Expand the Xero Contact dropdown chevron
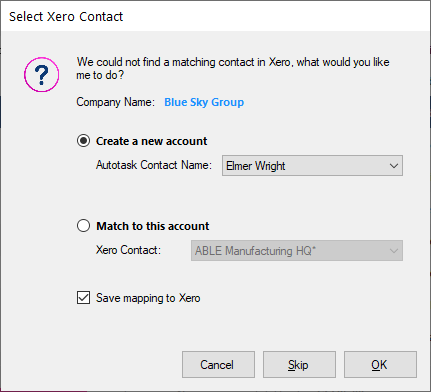The image size is (431, 392). click(x=394, y=251)
